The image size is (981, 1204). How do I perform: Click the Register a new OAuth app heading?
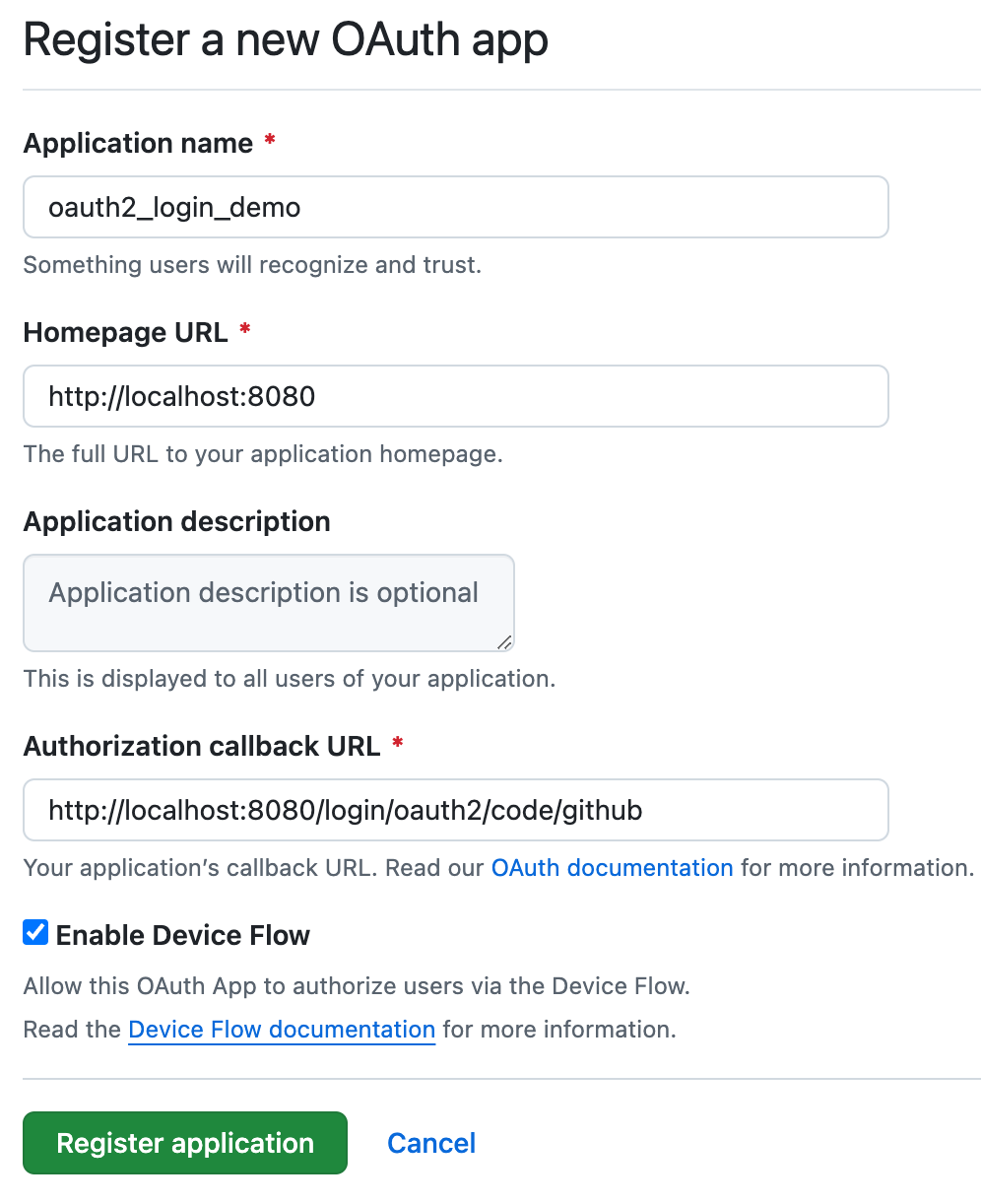click(286, 39)
